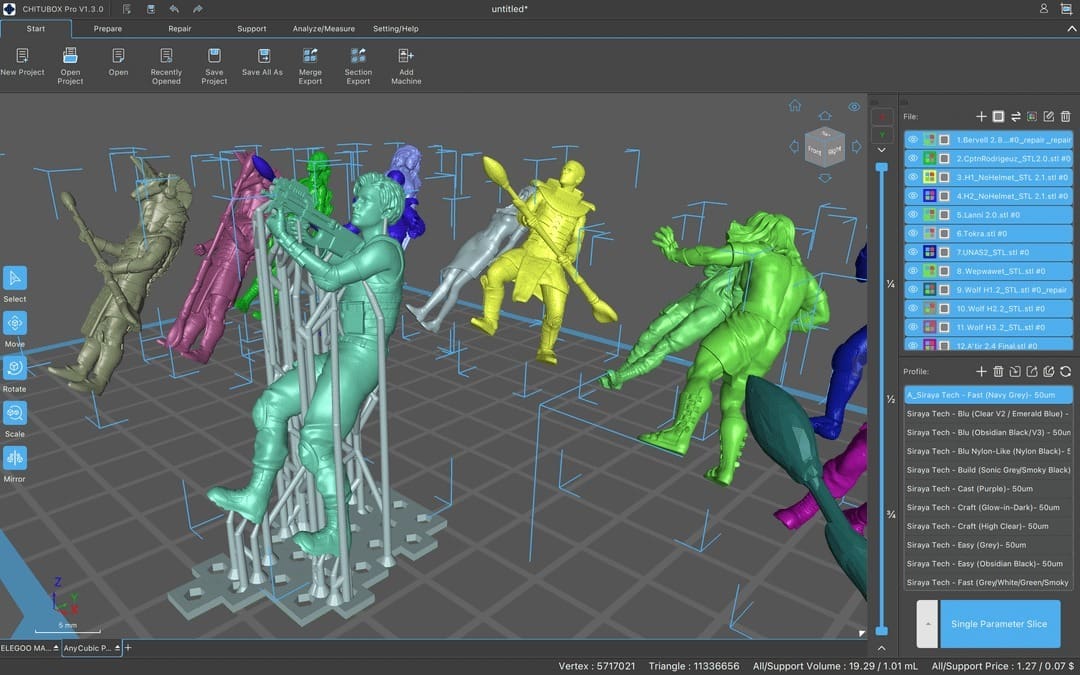Add a machine tab with the bottom plus button
Screen dimensions: 1080x675
tap(128, 648)
